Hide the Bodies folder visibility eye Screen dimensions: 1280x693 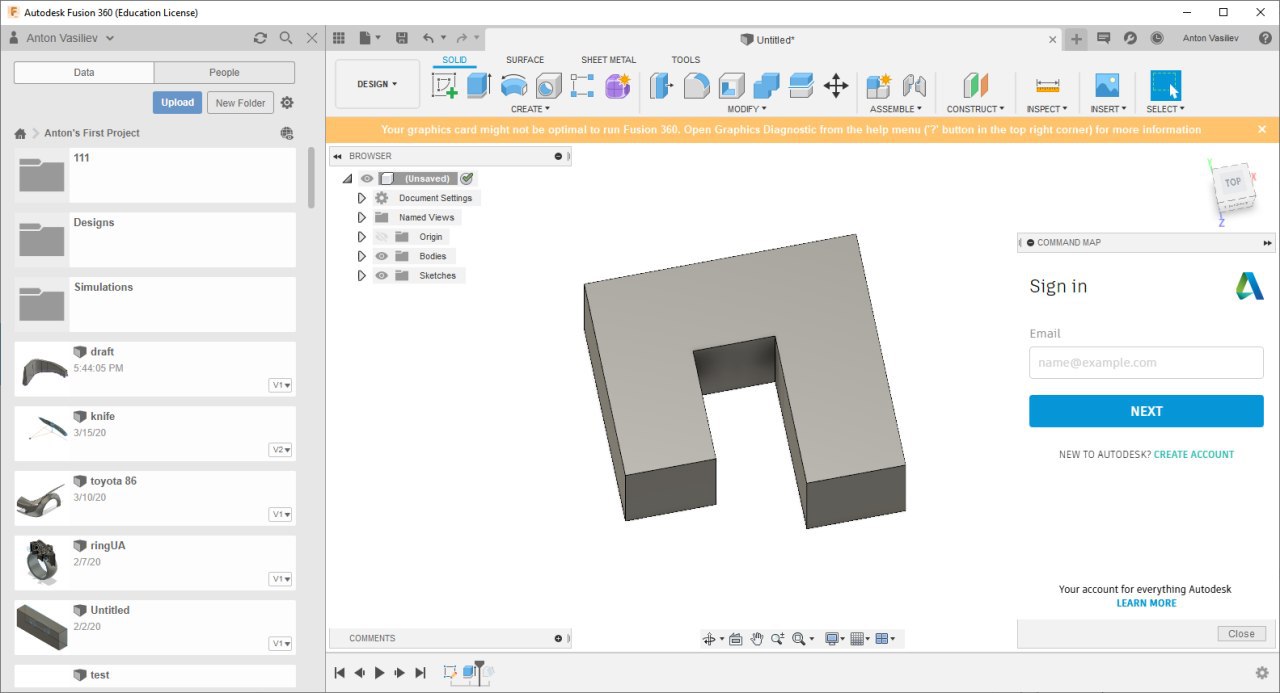pos(381,257)
